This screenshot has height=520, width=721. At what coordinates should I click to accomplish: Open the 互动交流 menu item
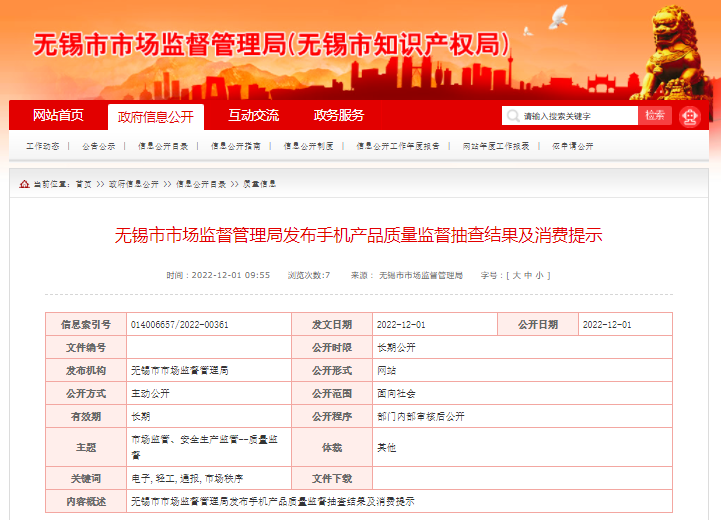tap(253, 115)
